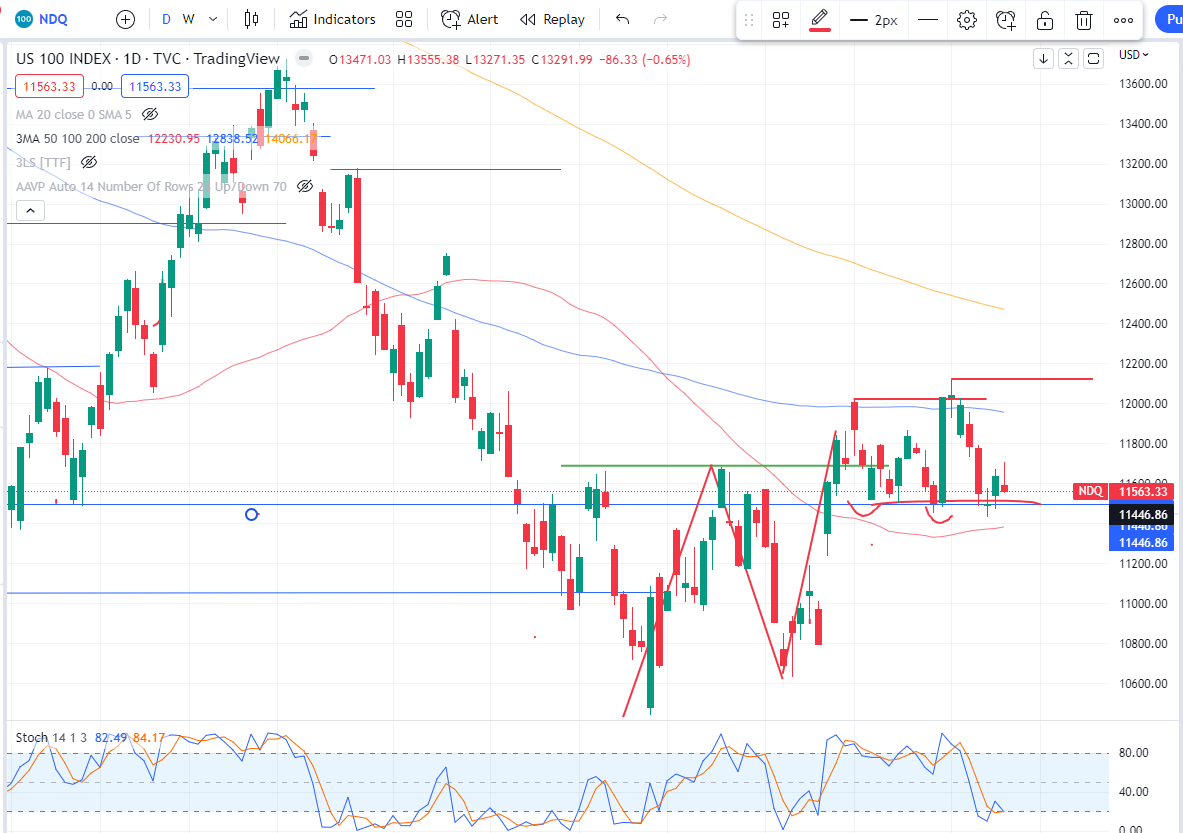Click the compare or add symbol plus icon
This screenshot has height=833, width=1183.
tap(125, 20)
